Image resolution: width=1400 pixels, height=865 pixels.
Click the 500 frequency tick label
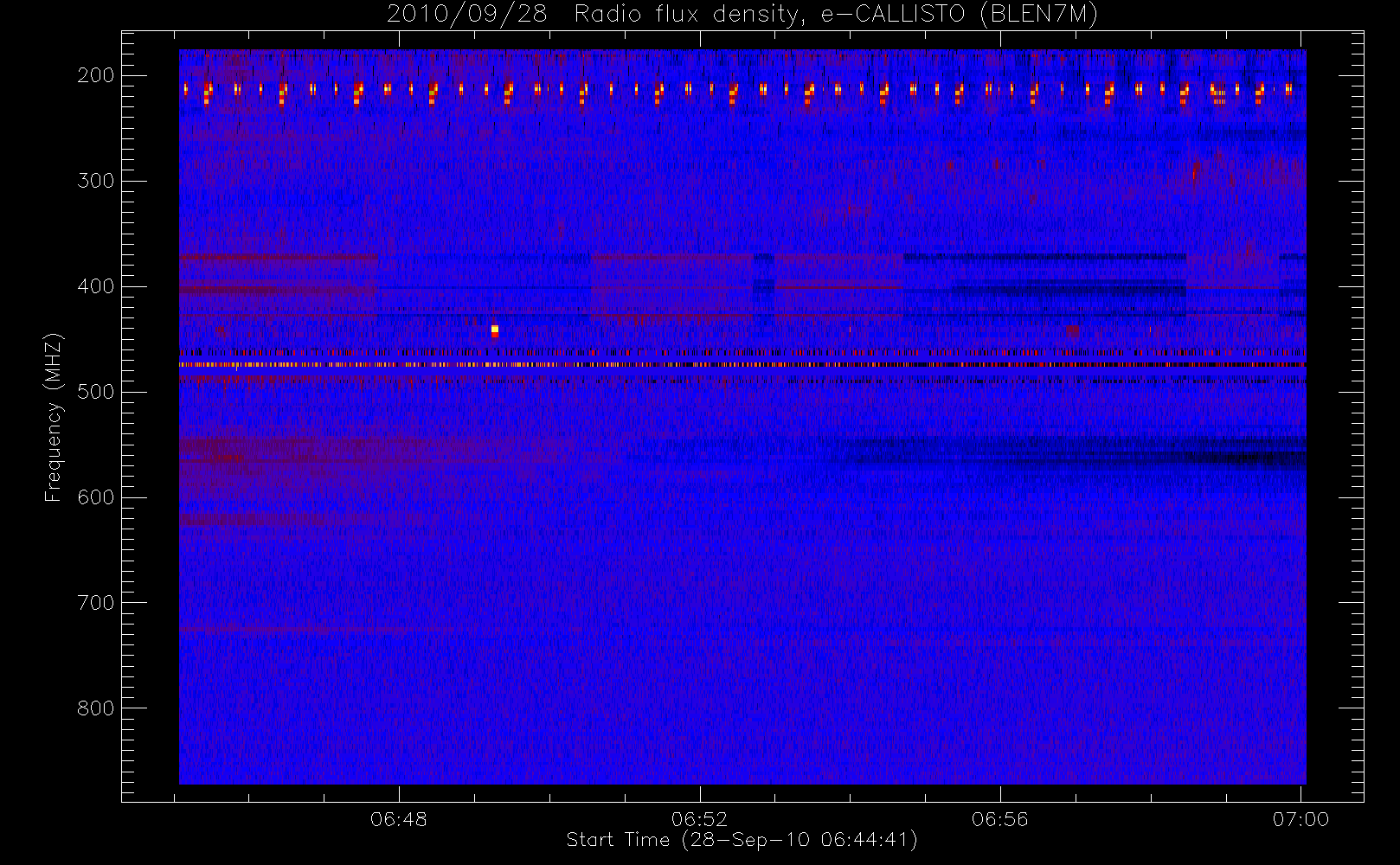(96, 392)
